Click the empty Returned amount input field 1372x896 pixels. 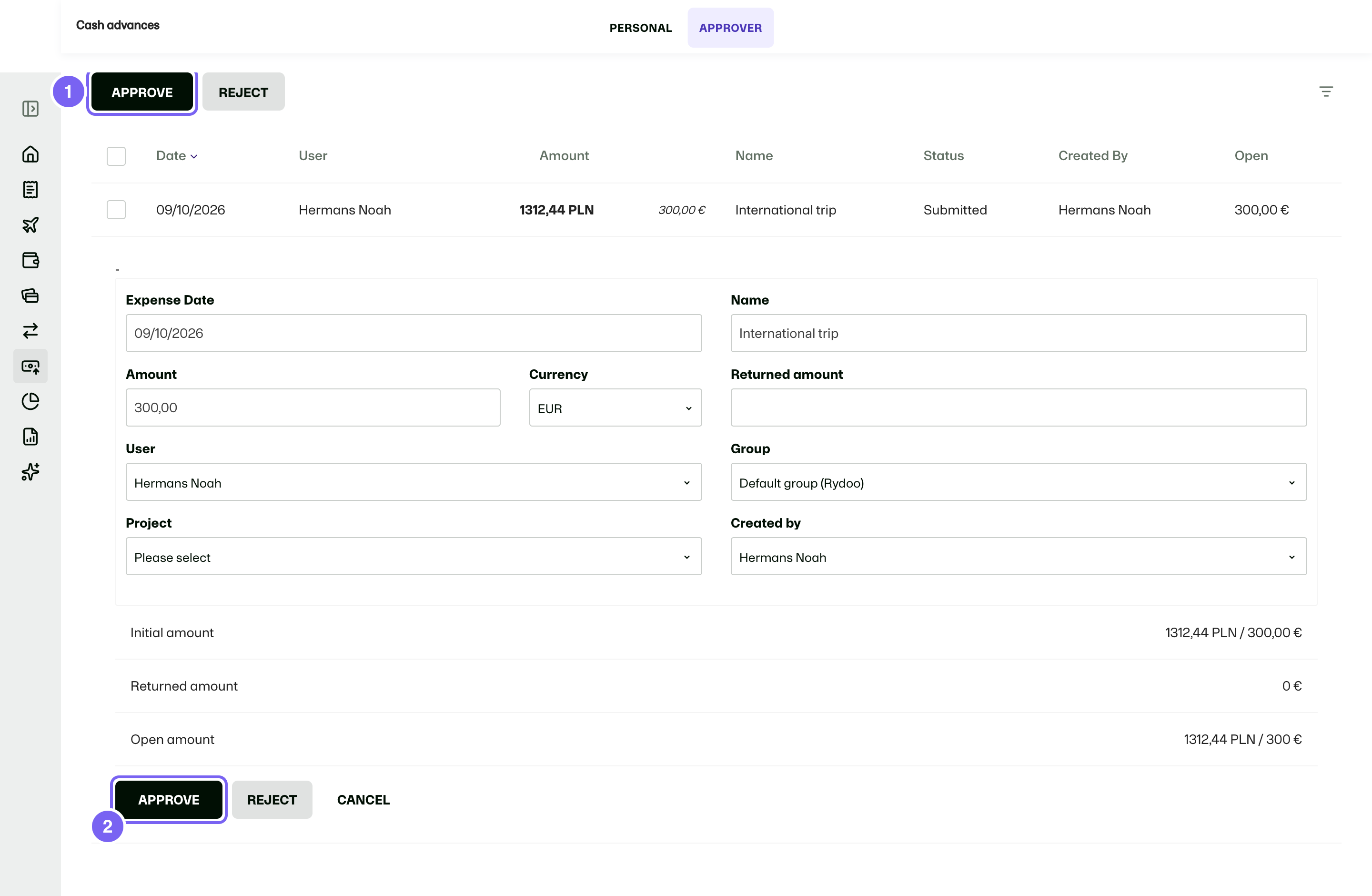click(x=1018, y=407)
